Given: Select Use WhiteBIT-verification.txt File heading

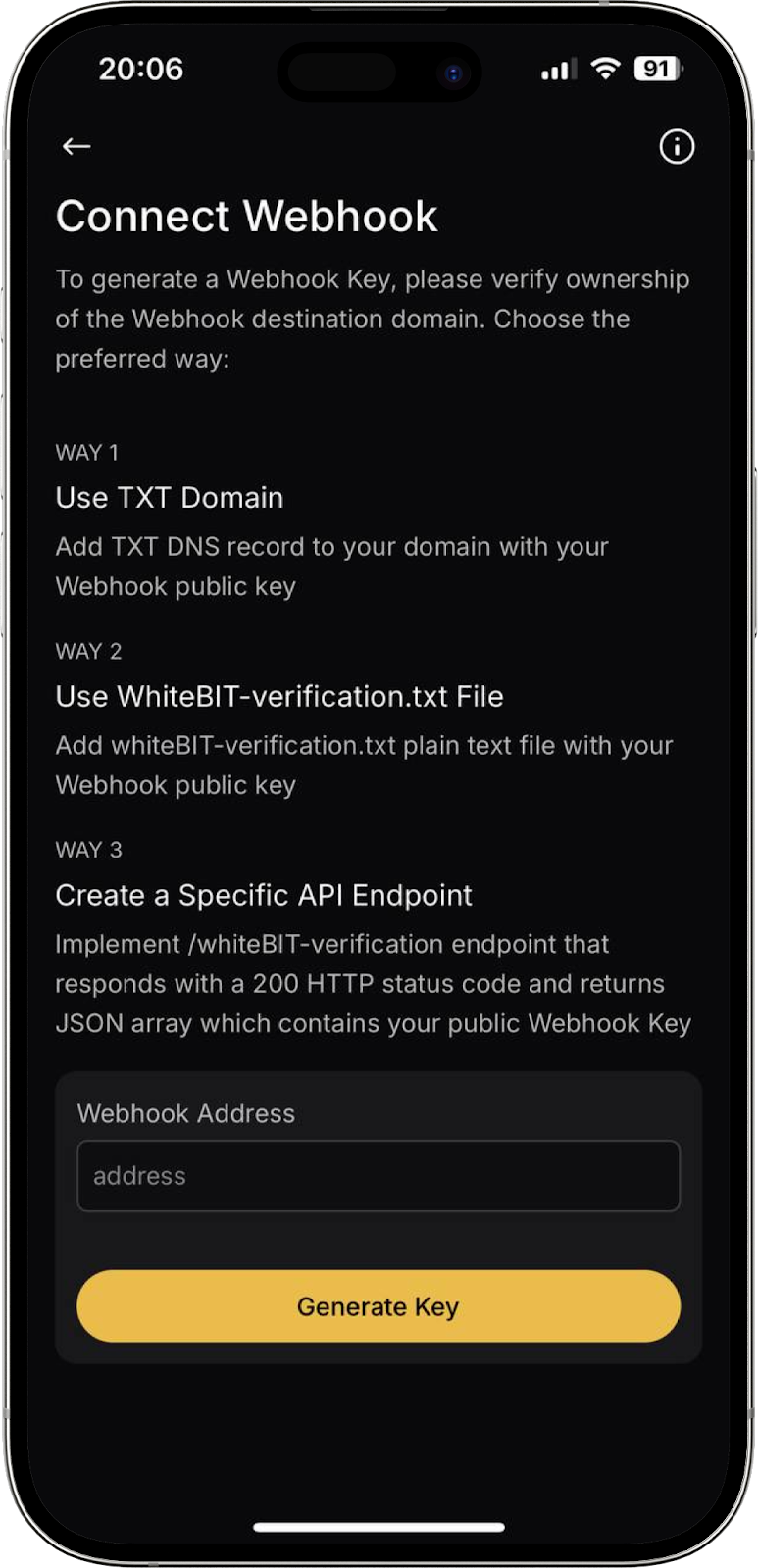Looking at the screenshot, I should point(279,697).
